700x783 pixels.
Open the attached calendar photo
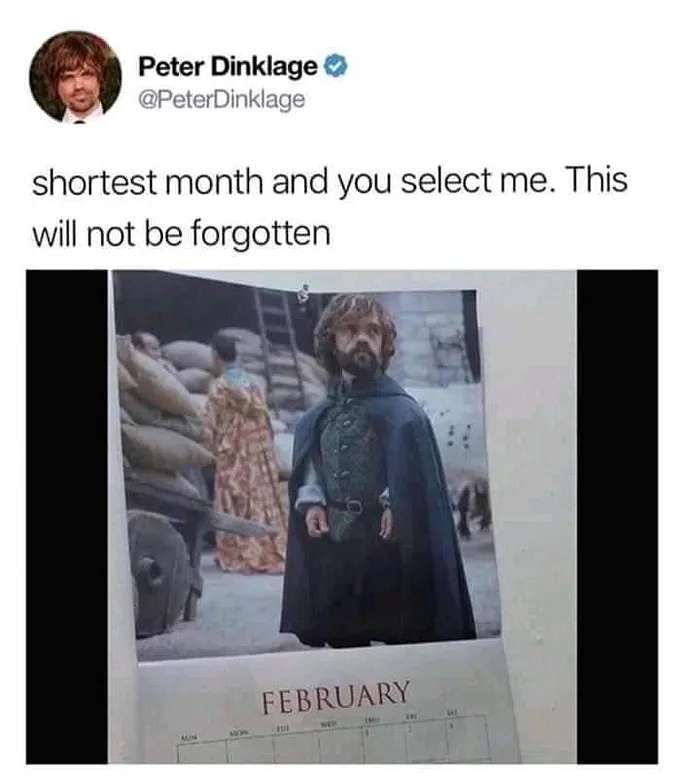click(x=342, y=516)
